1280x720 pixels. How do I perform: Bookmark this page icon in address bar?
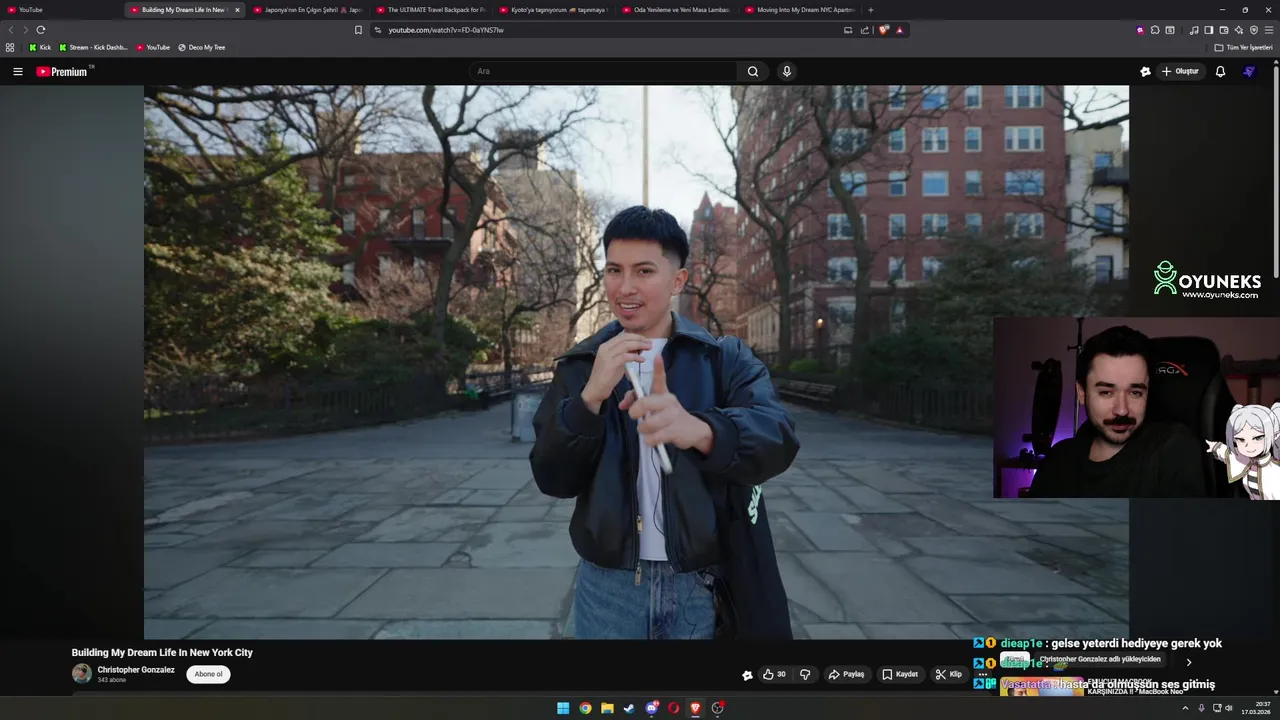coord(358,30)
